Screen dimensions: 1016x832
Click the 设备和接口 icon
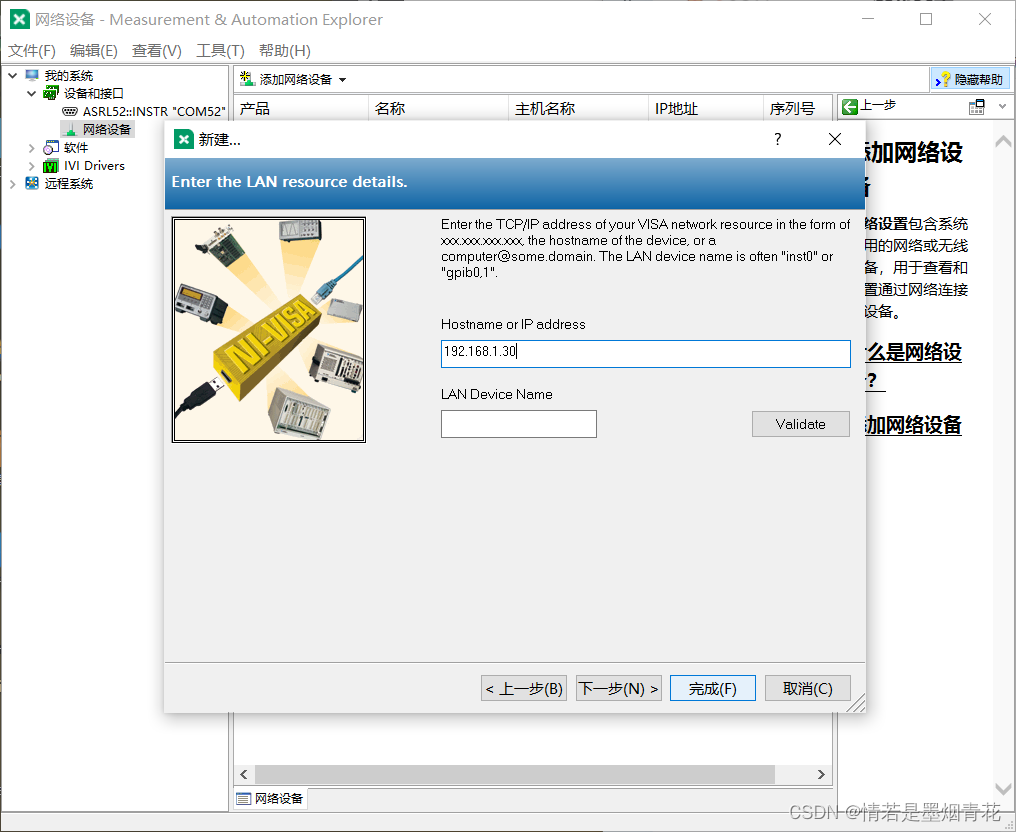pyautogui.click(x=51, y=93)
